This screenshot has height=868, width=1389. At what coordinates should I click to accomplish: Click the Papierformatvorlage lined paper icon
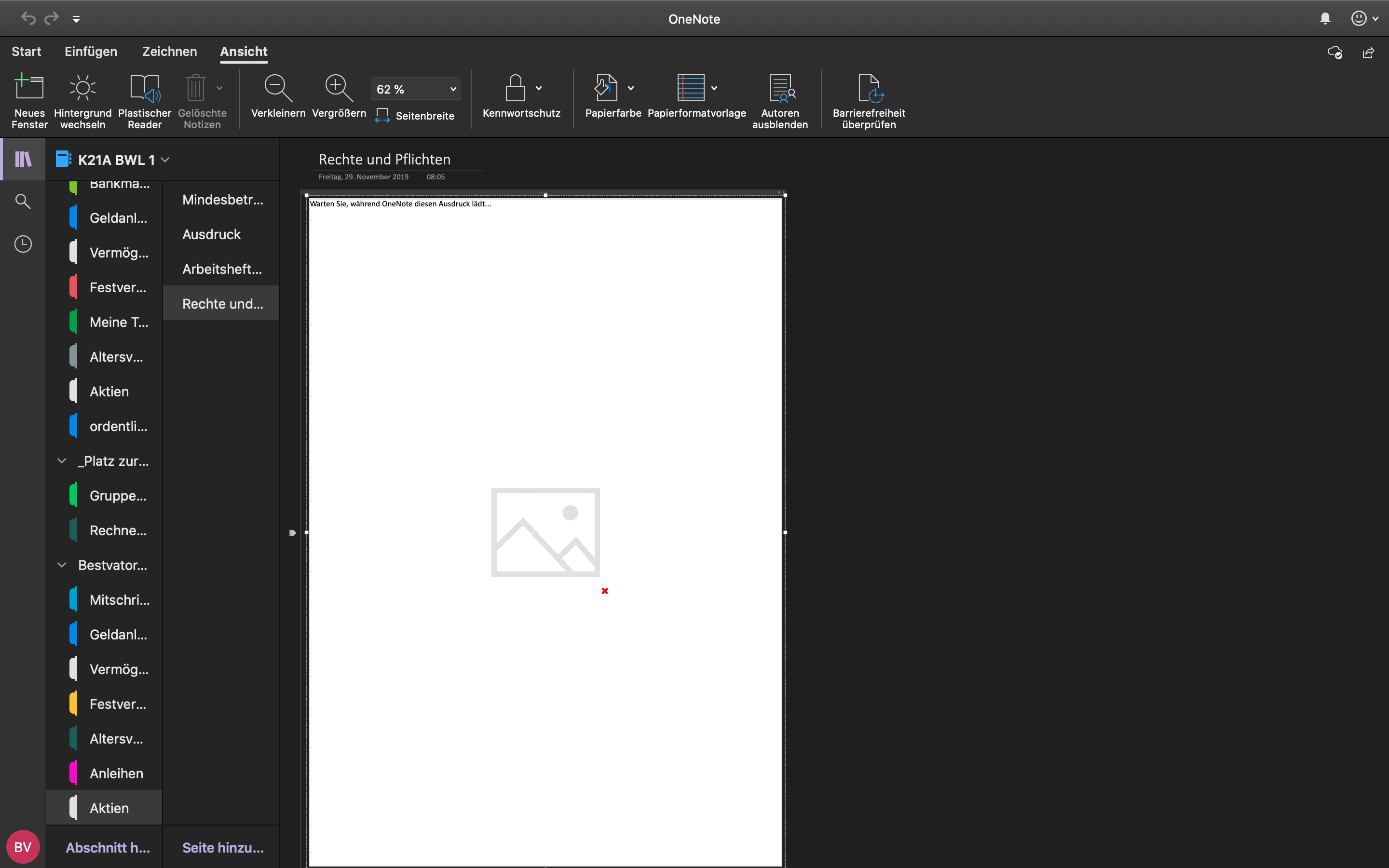[x=691, y=88]
